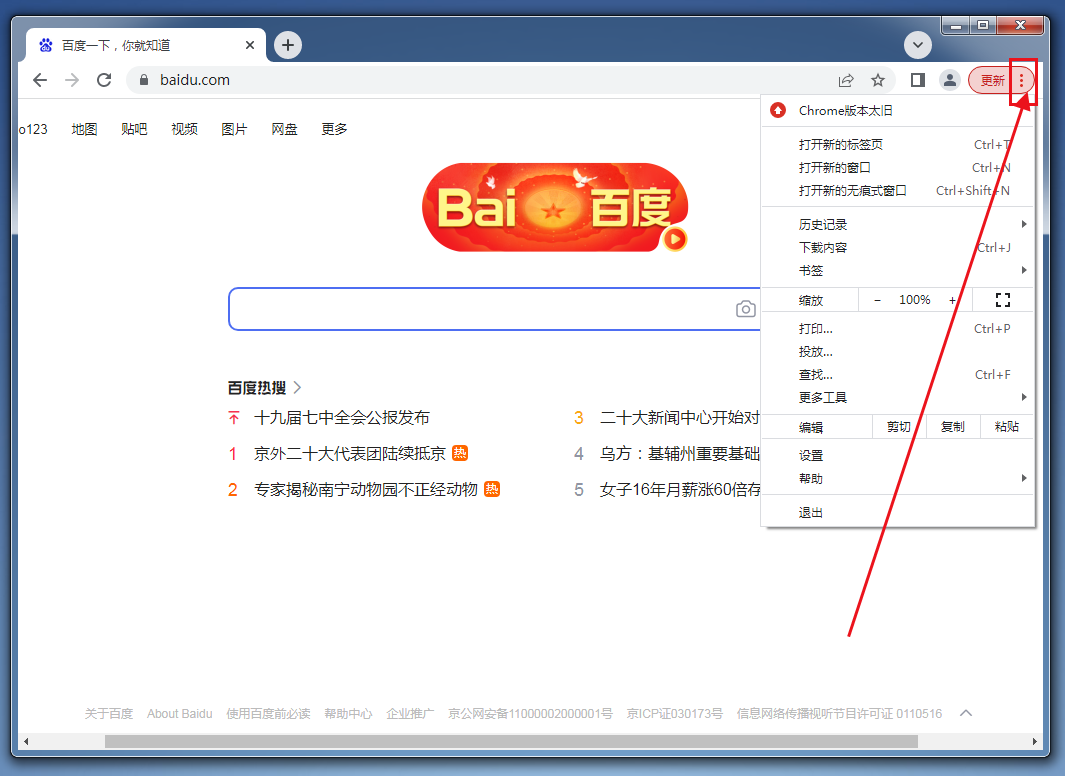This screenshot has width=1065, height=776.
Task: Expand the 帮助 submenu
Action: [x=897, y=479]
